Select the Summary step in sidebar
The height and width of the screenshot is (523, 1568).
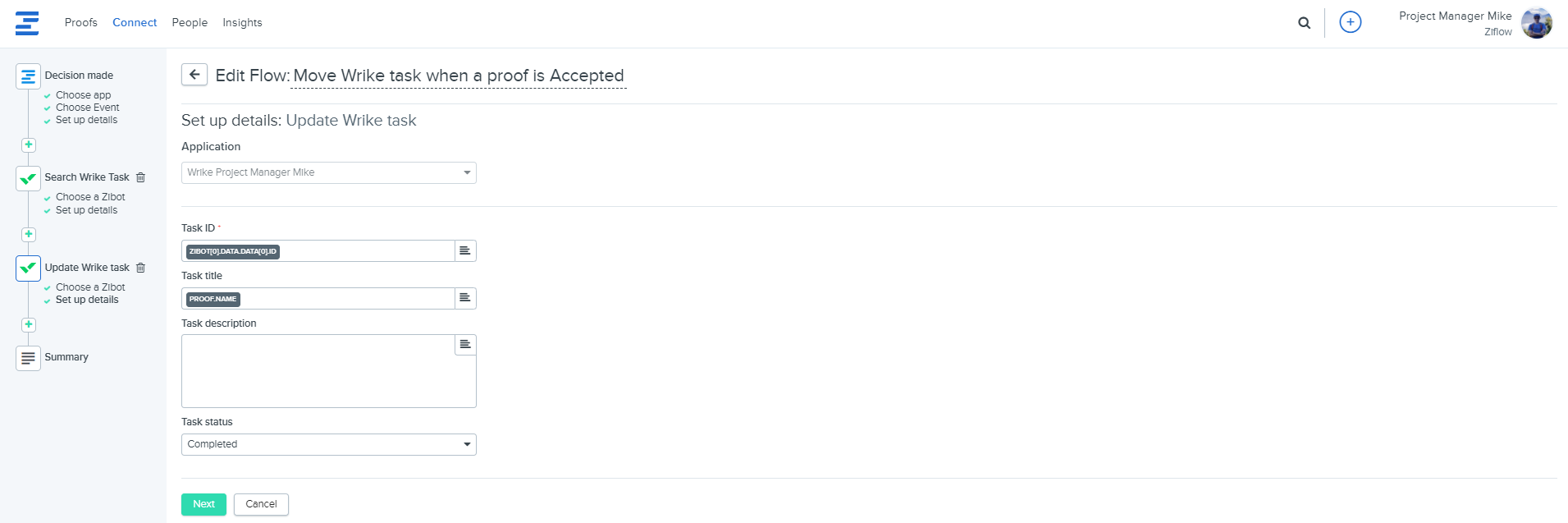point(66,357)
